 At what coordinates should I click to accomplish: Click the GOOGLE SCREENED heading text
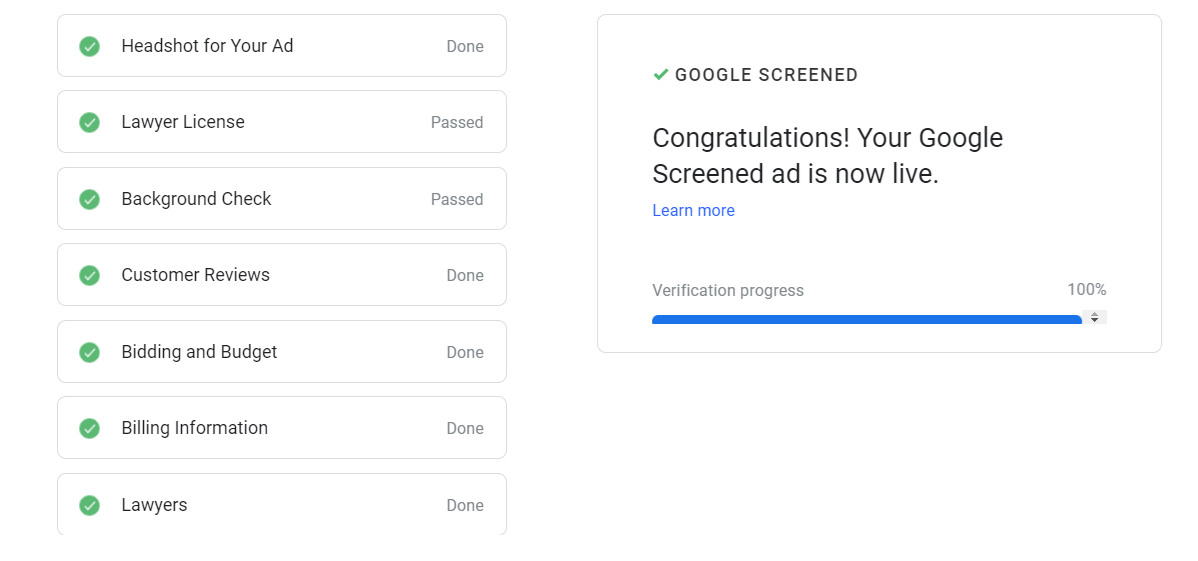click(x=766, y=75)
